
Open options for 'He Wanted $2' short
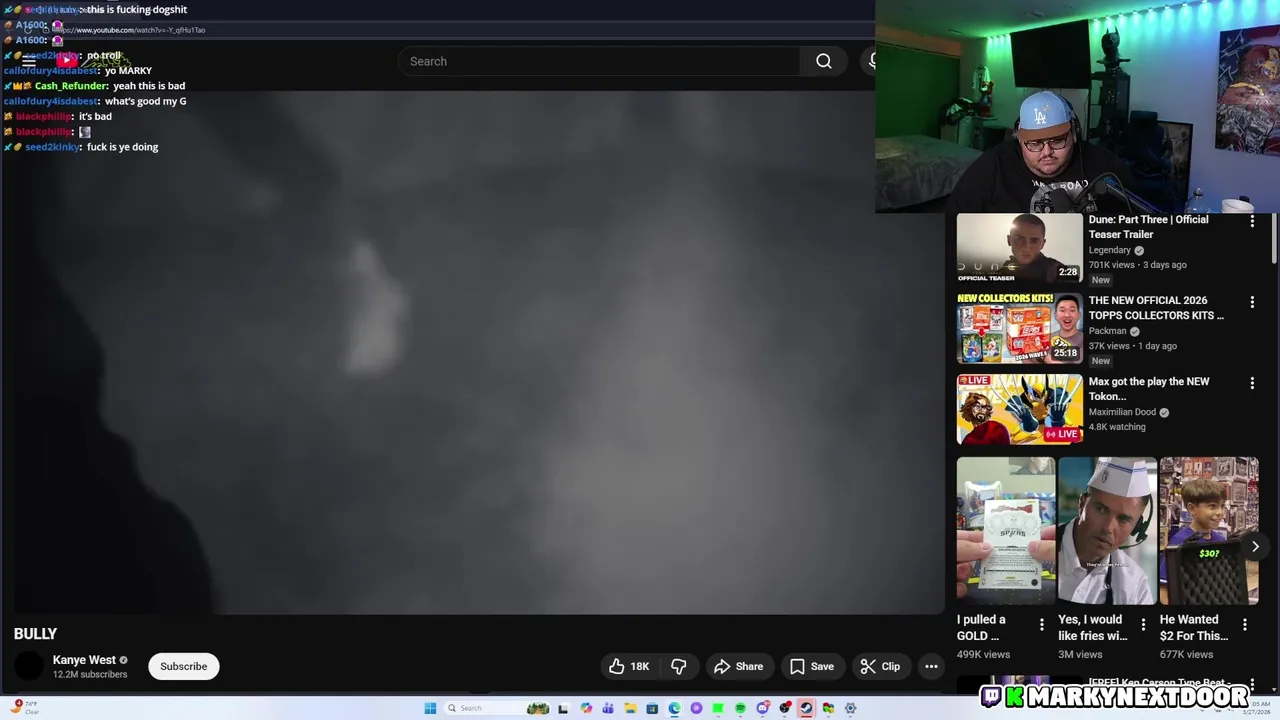(x=1244, y=625)
